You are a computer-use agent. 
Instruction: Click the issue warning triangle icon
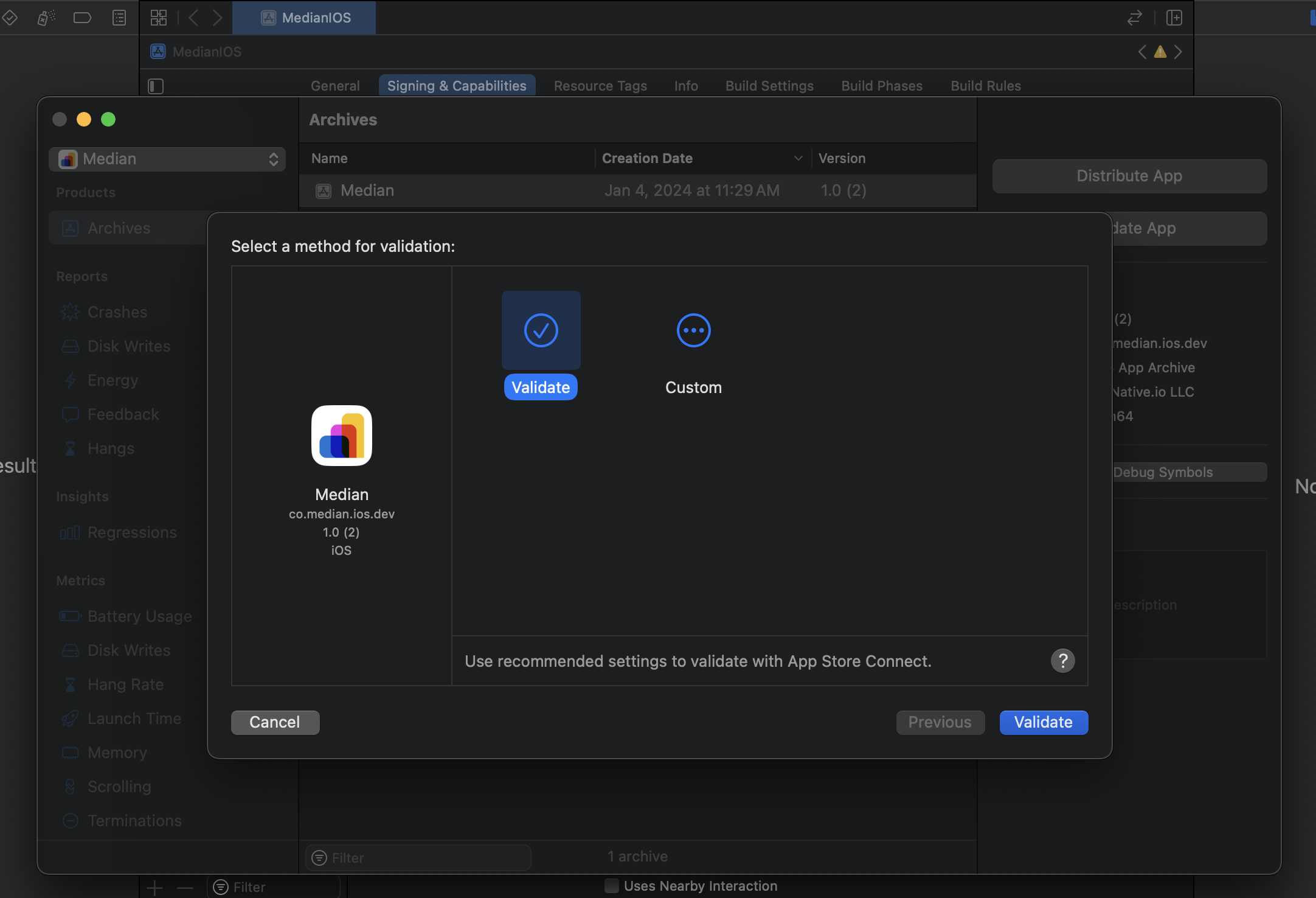point(1160,52)
